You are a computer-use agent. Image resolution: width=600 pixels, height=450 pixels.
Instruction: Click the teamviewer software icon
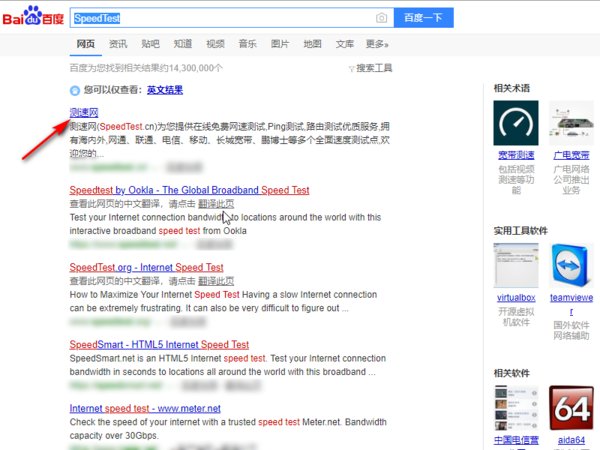click(x=571, y=265)
